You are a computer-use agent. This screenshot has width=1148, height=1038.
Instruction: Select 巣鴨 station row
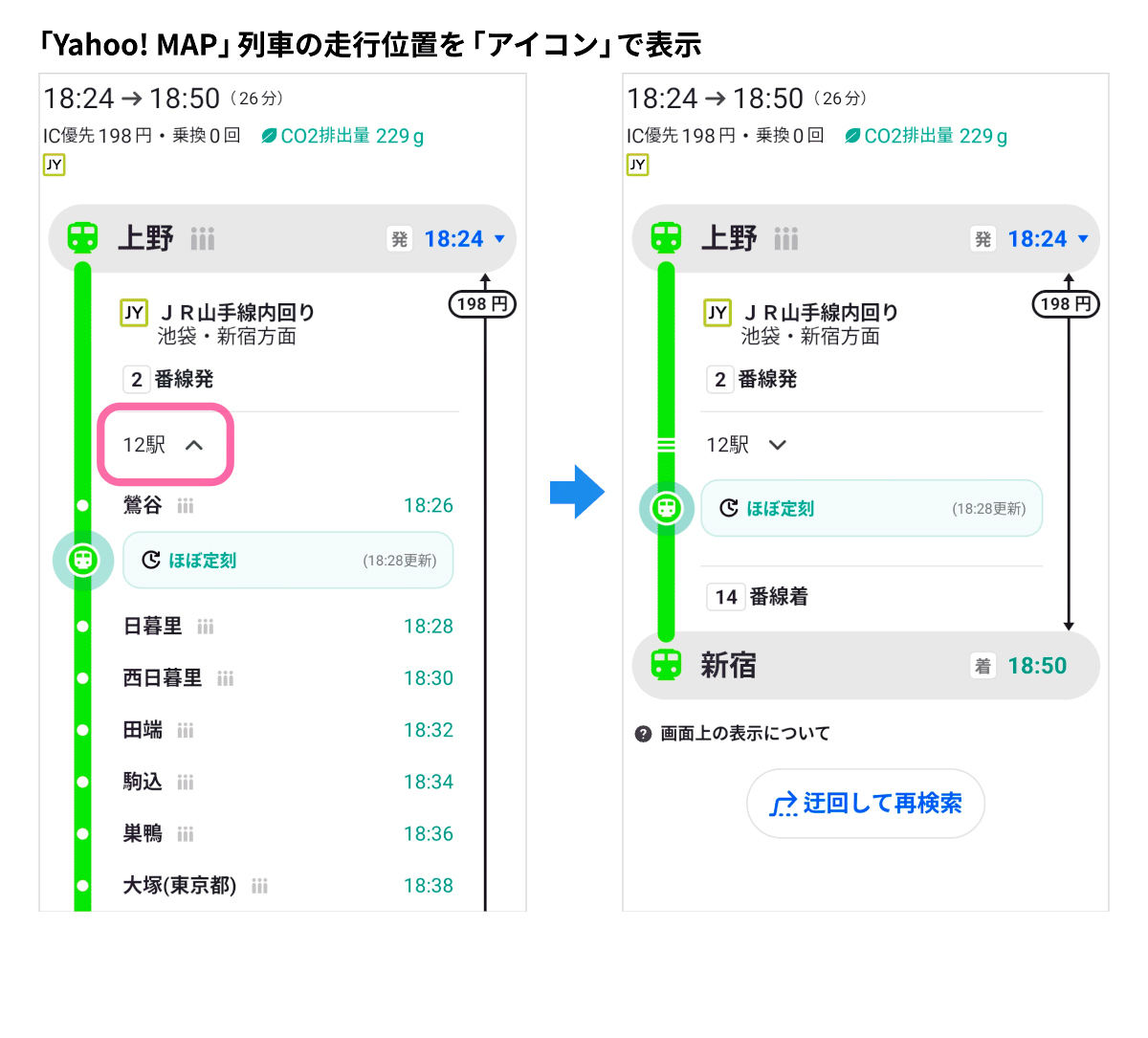288,833
